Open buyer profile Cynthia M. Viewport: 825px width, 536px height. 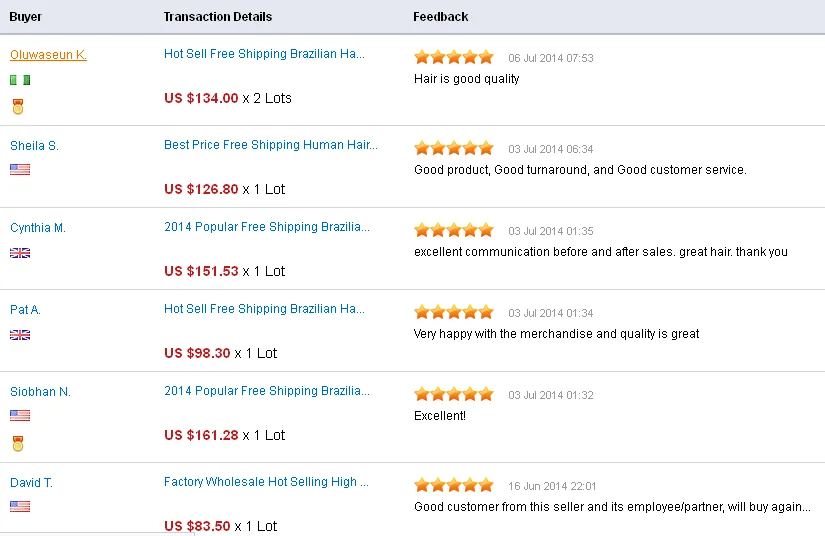[38, 228]
